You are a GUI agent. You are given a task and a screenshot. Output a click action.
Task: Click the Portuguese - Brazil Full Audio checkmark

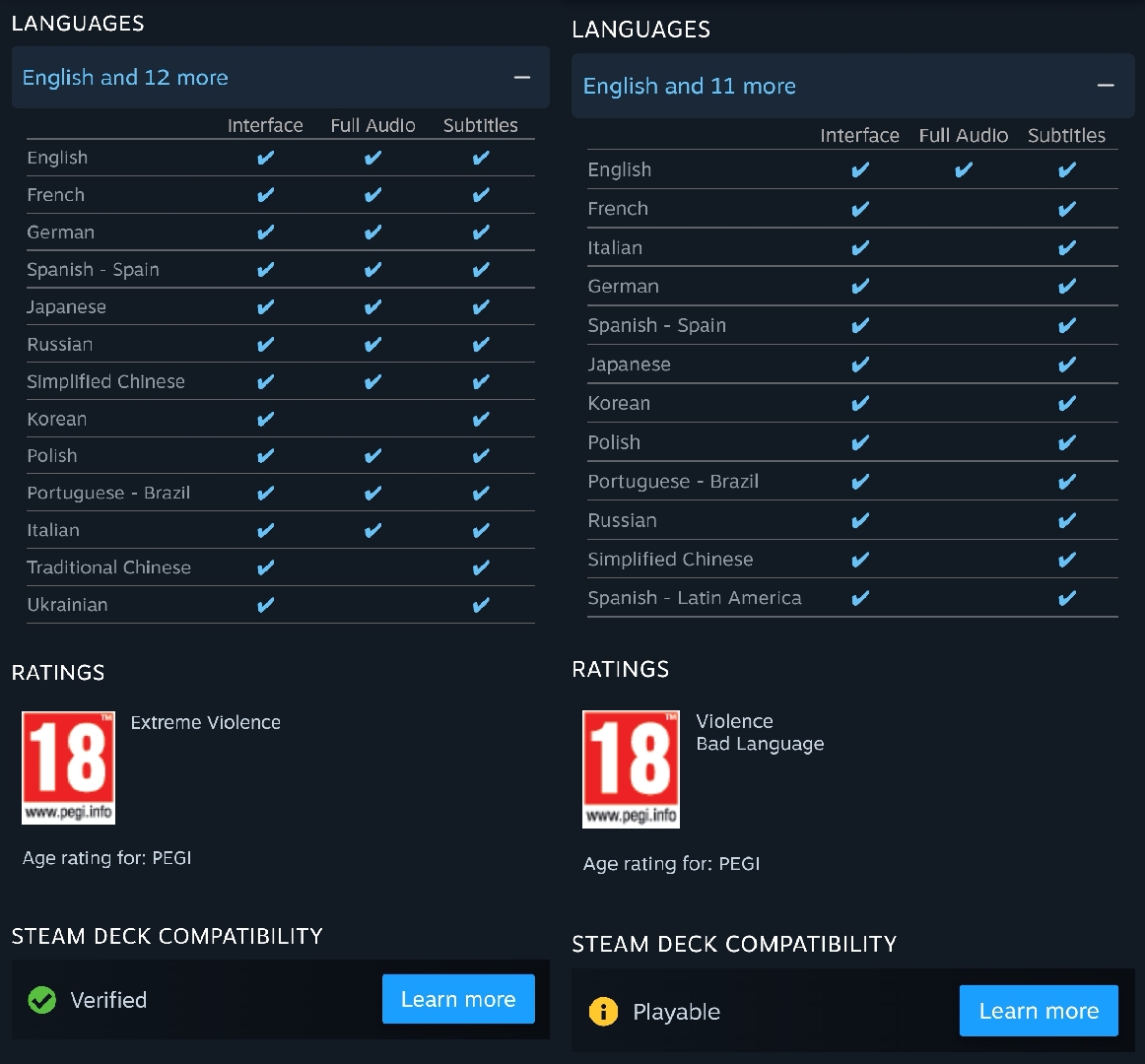(373, 493)
